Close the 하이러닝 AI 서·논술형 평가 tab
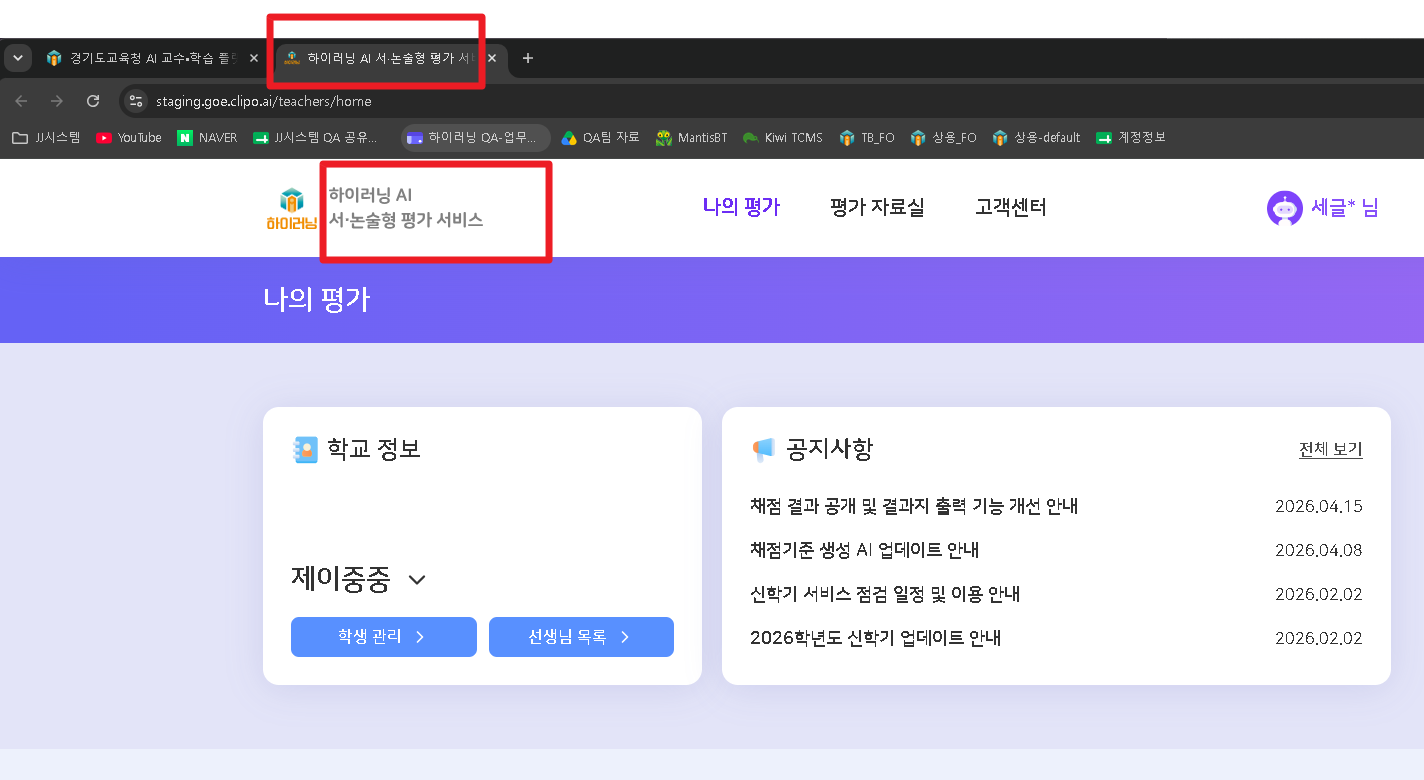 click(492, 58)
